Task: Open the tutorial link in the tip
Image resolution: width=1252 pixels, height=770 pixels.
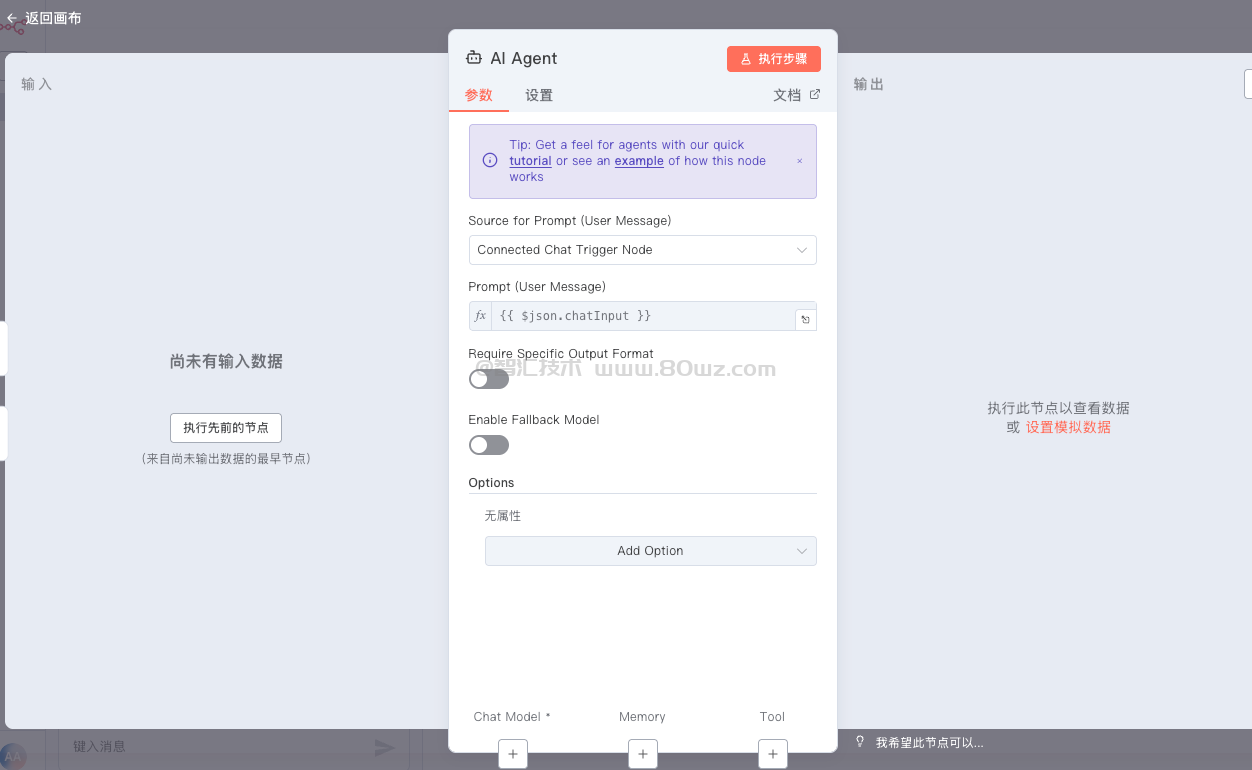Action: 530,161
